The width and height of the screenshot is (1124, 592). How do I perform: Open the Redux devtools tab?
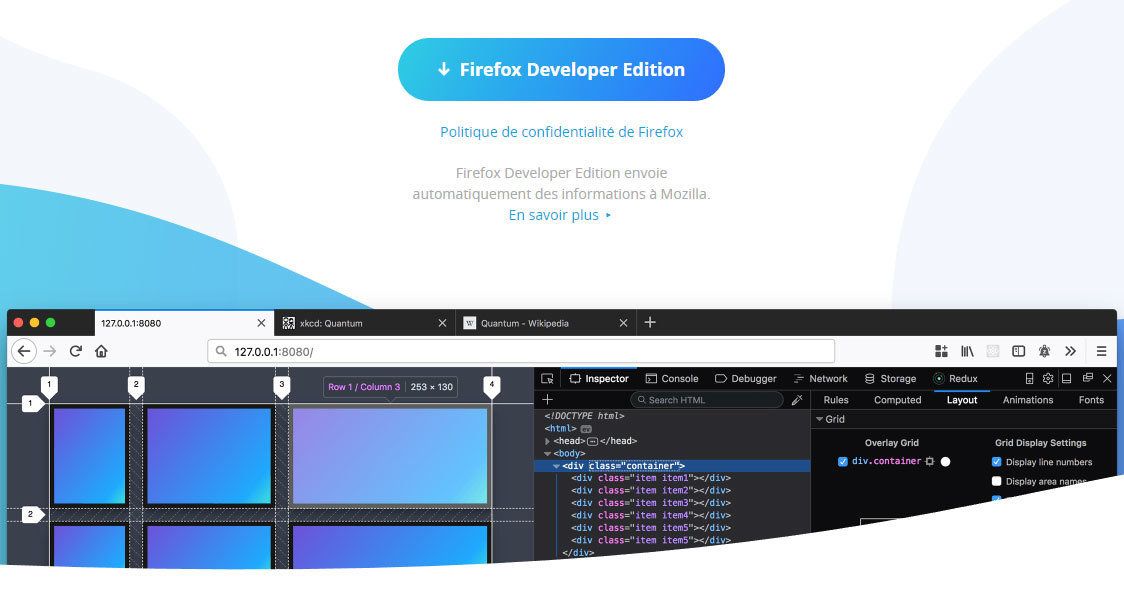956,378
